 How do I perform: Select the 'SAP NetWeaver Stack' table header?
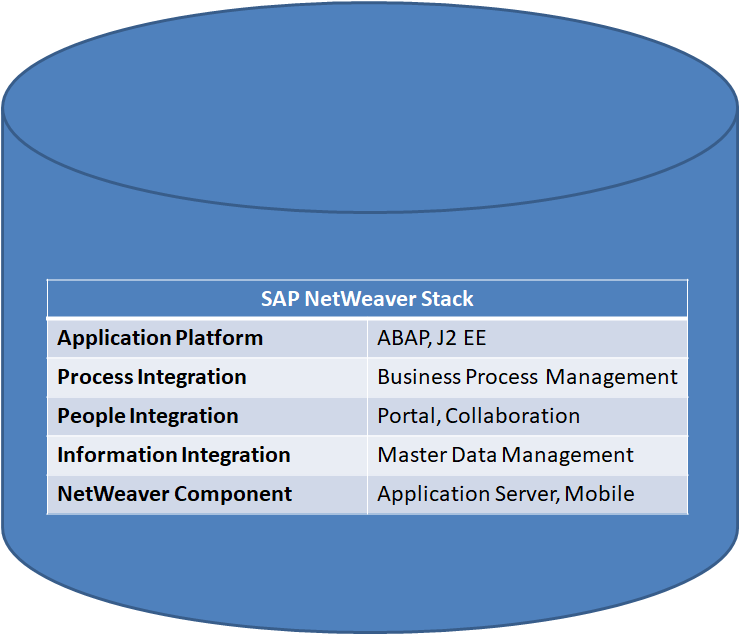point(367,299)
